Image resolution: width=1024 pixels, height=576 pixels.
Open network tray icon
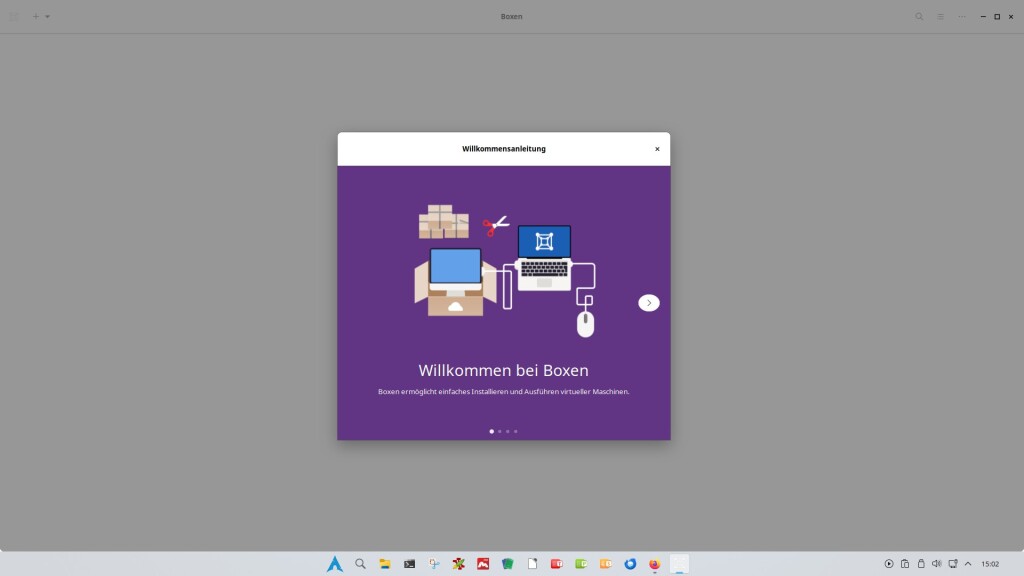[953, 564]
